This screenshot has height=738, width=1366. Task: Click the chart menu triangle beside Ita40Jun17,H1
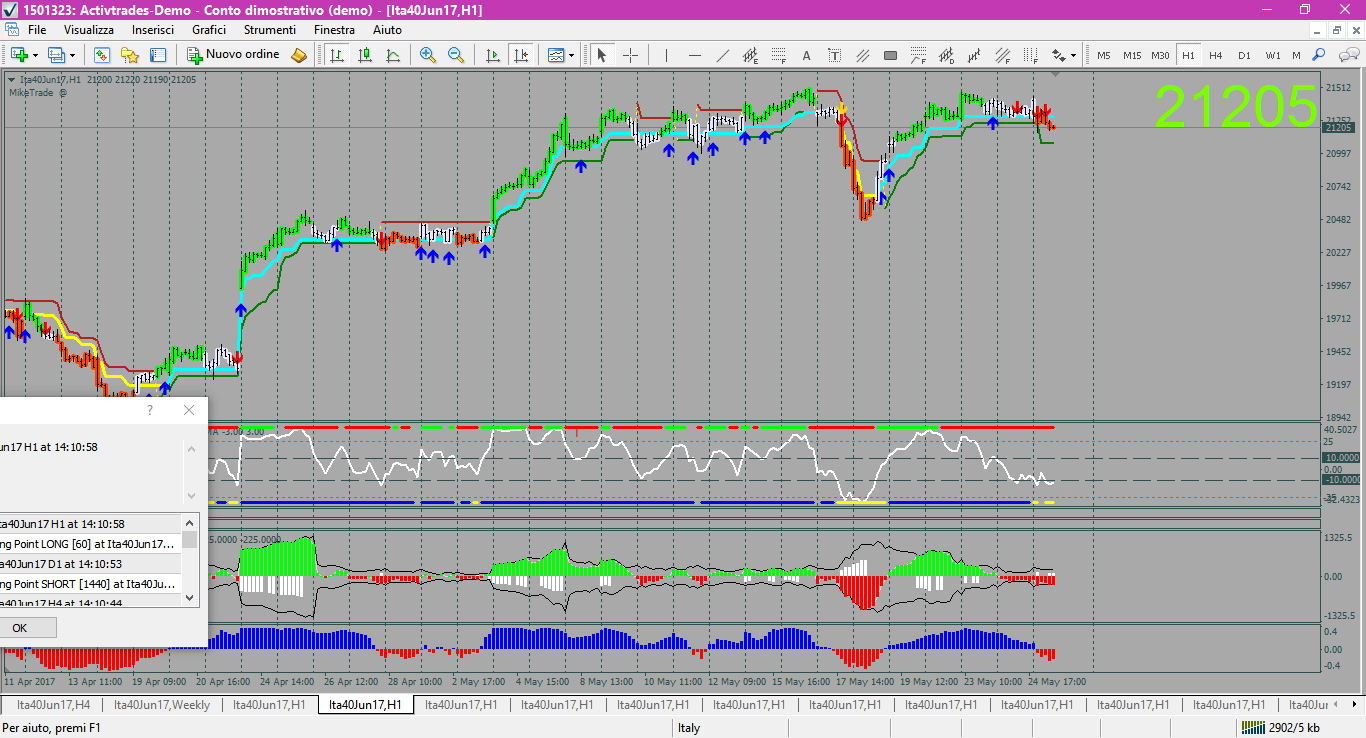click(11, 79)
